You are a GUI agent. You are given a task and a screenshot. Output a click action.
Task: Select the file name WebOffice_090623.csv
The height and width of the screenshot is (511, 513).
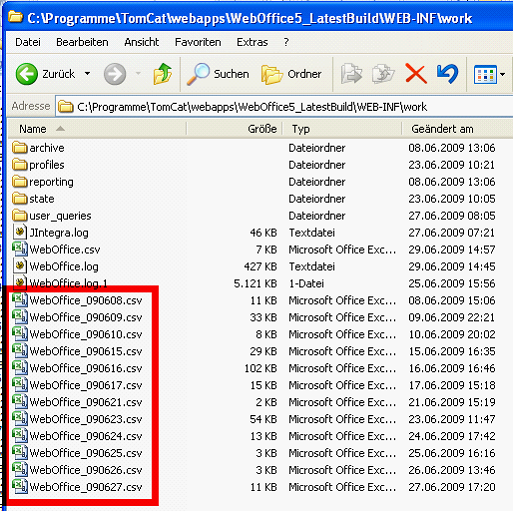[86, 419]
